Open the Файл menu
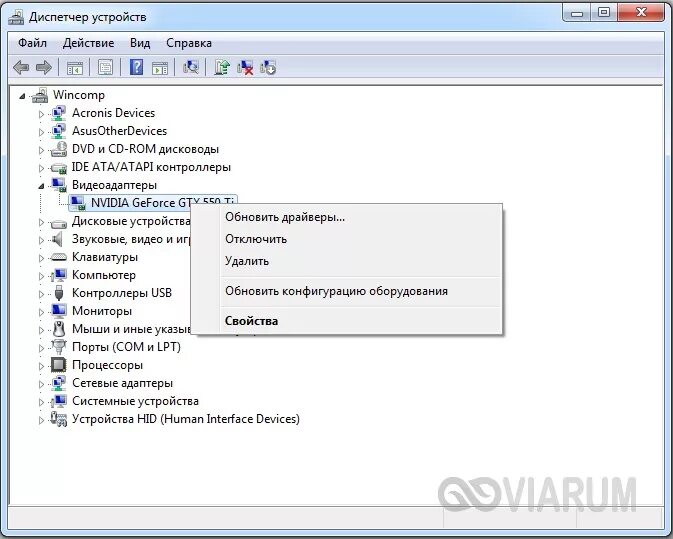This screenshot has height=539, width=673. tap(32, 43)
